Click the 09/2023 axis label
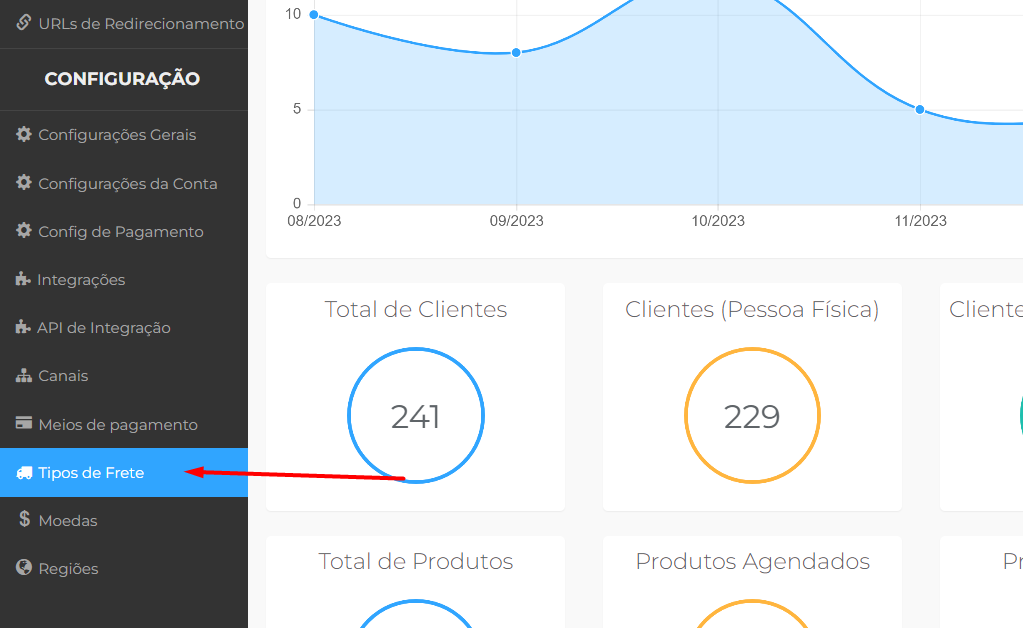This screenshot has height=628, width=1023. click(516, 221)
